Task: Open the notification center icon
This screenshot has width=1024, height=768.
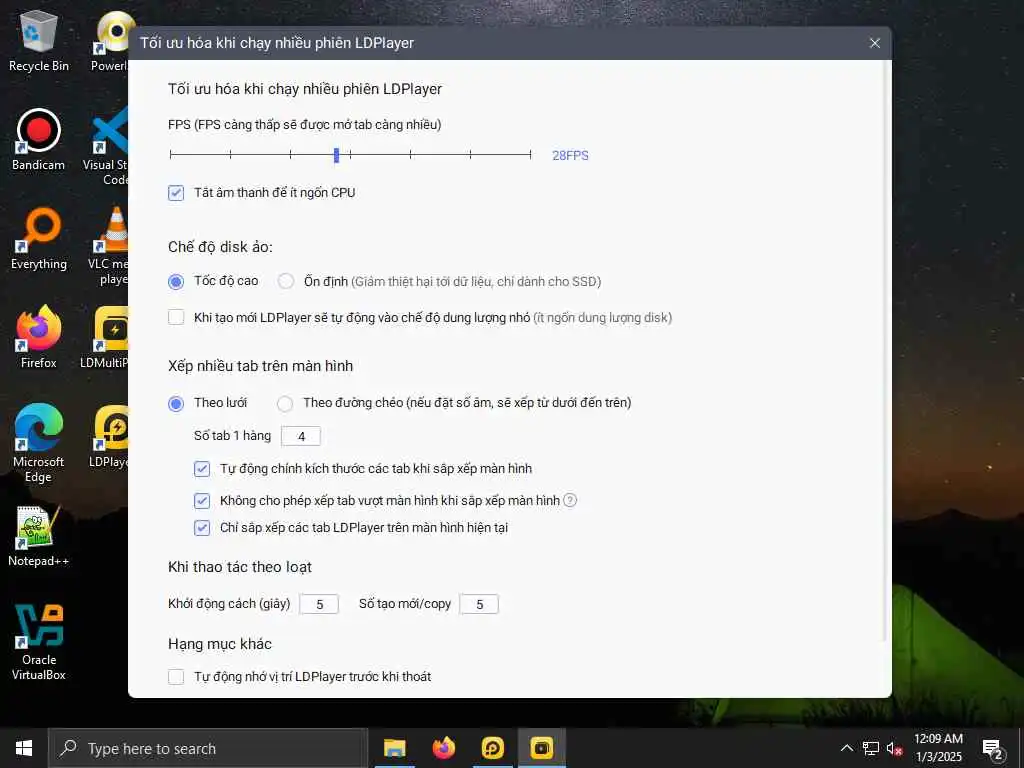Action: [993, 748]
